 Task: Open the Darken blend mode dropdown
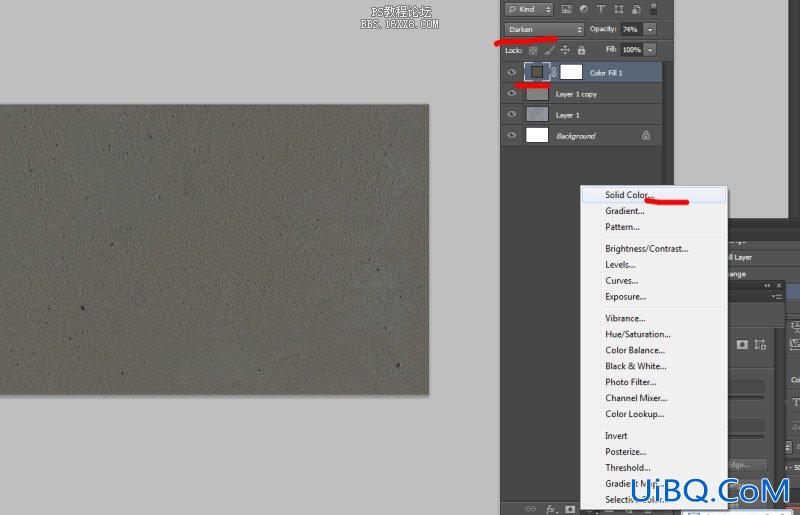pos(544,29)
